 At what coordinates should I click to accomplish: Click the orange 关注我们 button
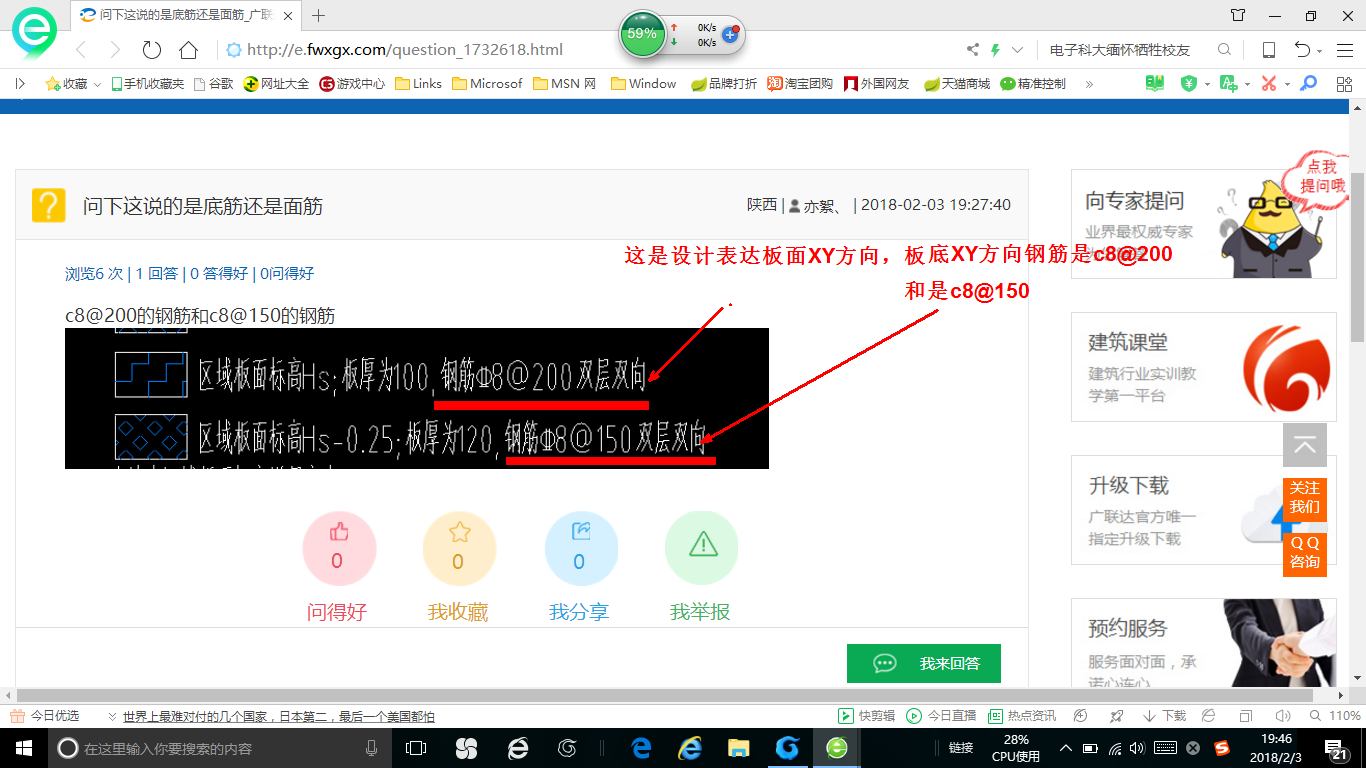[x=1305, y=498]
